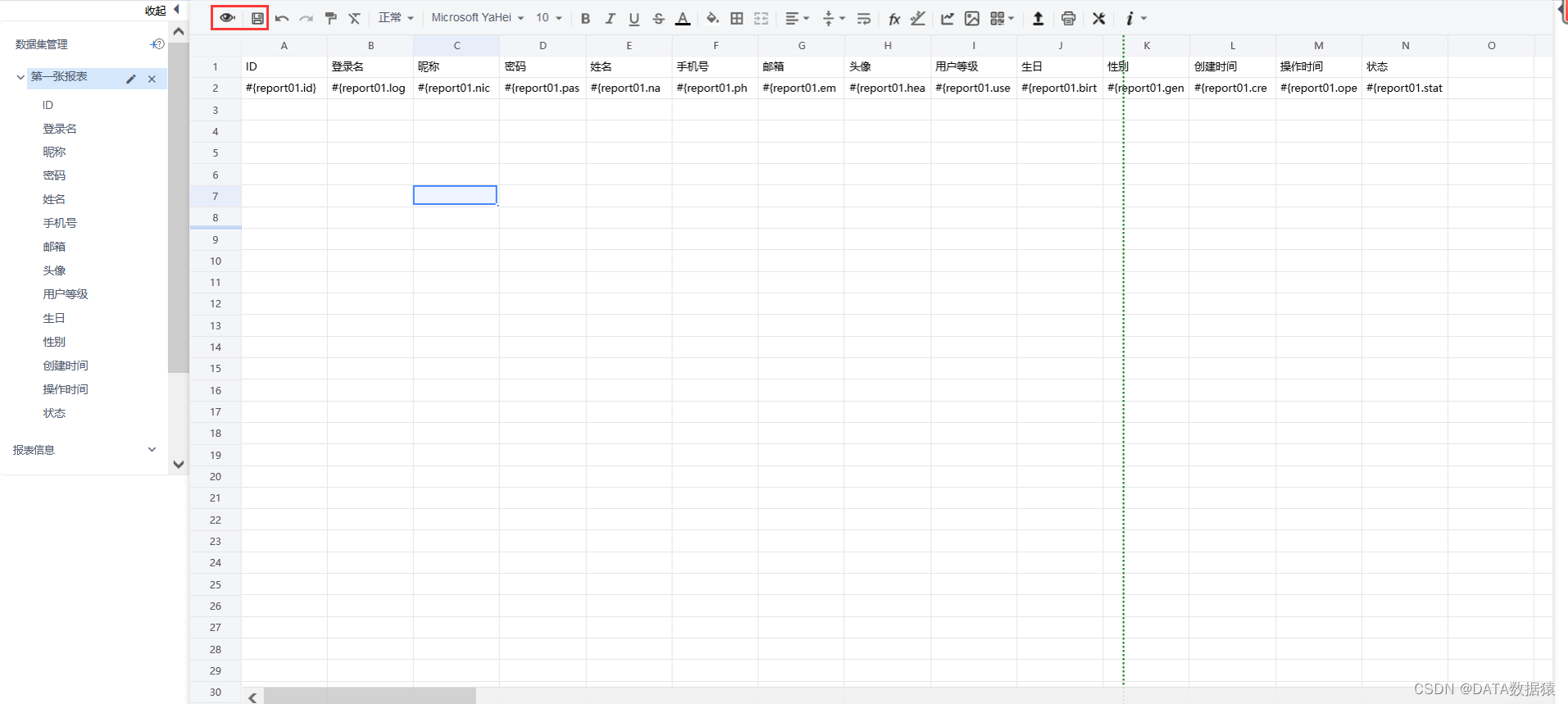Open the Microsoft YaHei font dropdown
This screenshot has height=704, width=1568.
(x=477, y=17)
